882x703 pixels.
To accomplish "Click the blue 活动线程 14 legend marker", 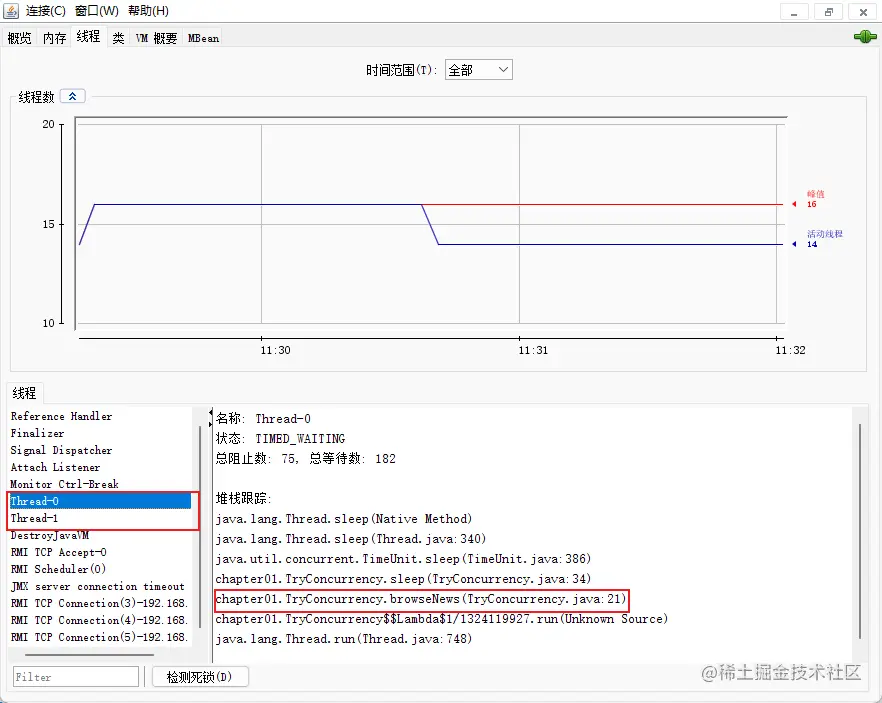I will click(794, 244).
